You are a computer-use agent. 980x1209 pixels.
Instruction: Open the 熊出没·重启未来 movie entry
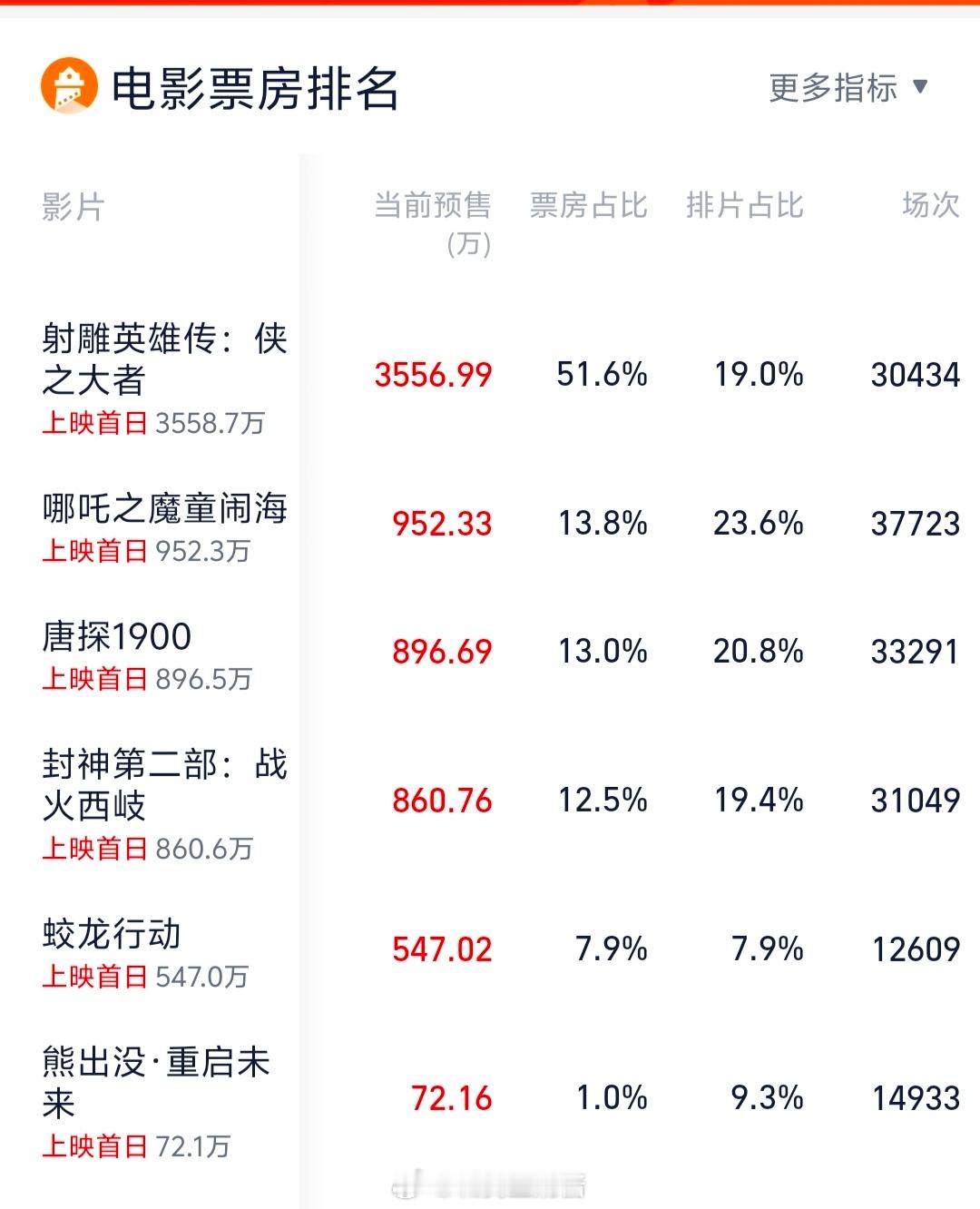click(x=156, y=1083)
